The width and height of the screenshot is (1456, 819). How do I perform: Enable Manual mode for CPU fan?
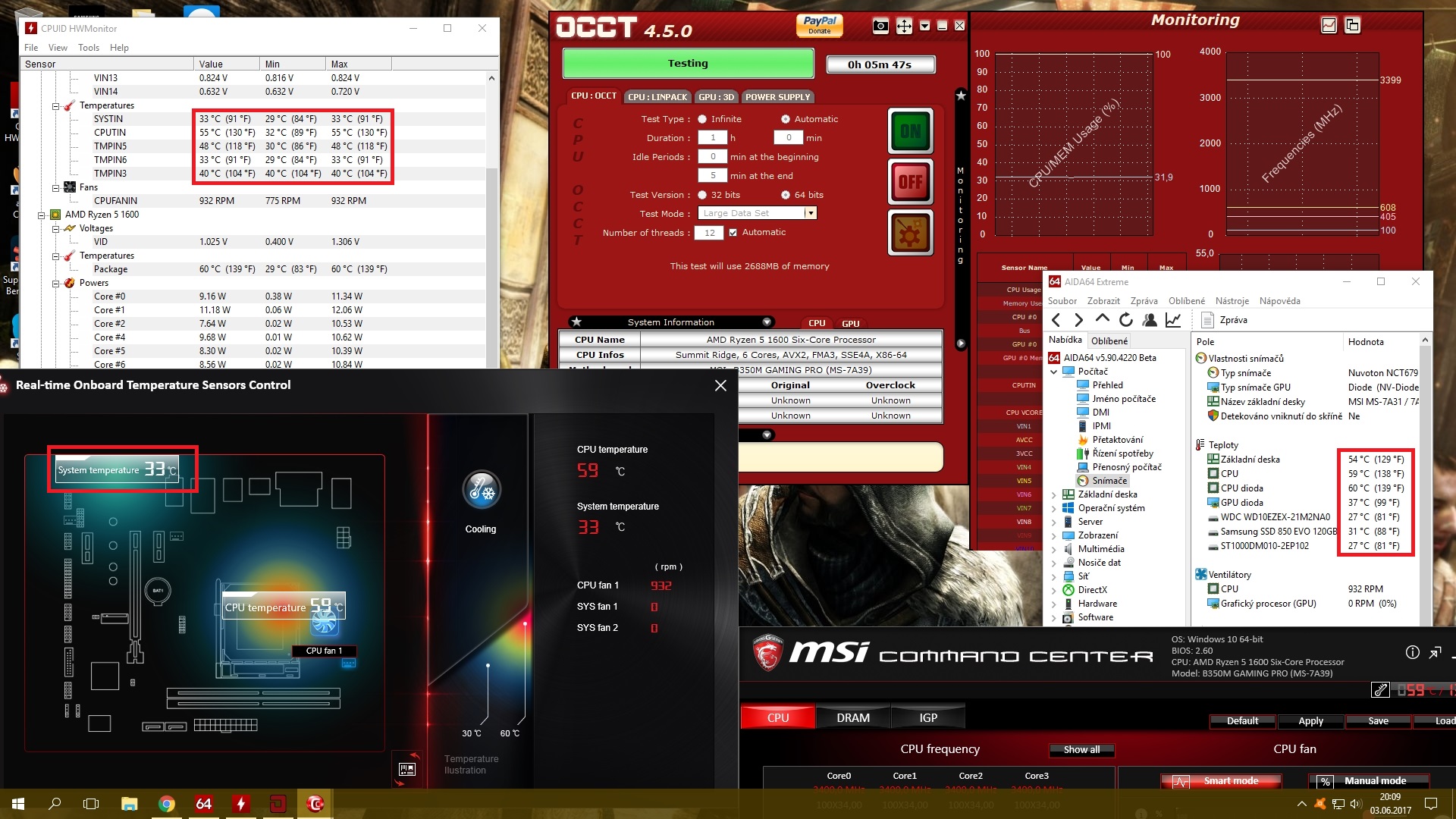[1369, 781]
